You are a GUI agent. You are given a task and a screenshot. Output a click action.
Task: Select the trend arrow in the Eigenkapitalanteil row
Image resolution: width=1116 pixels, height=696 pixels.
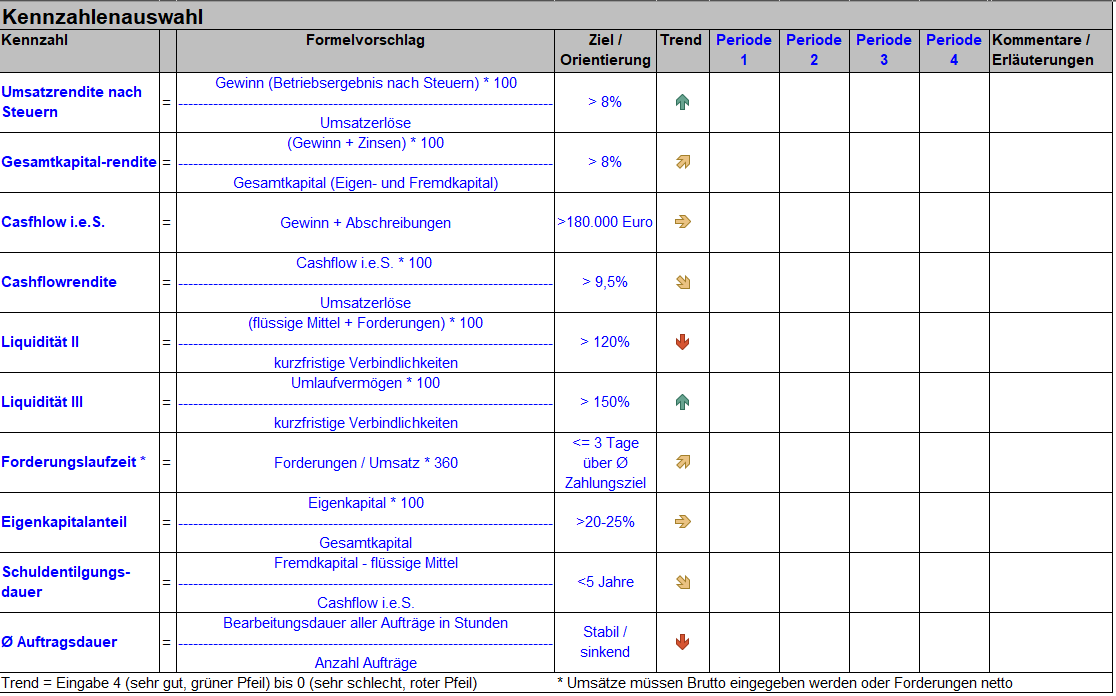pyautogui.click(x=683, y=522)
